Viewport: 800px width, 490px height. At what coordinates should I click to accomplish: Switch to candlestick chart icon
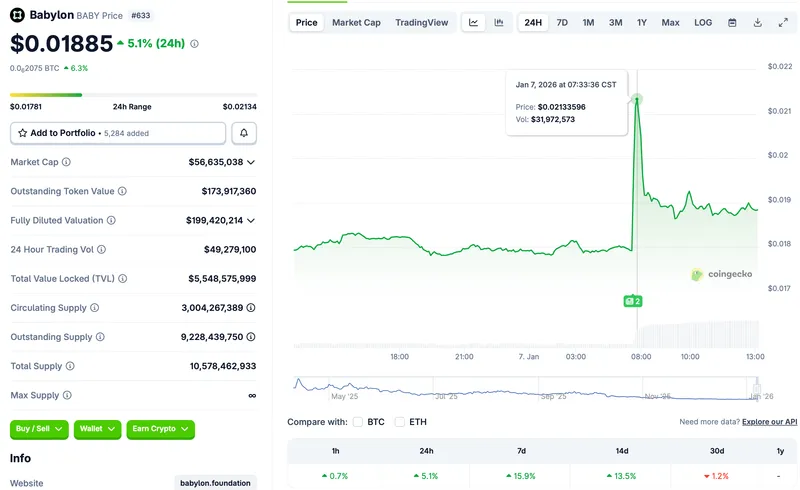click(x=499, y=22)
